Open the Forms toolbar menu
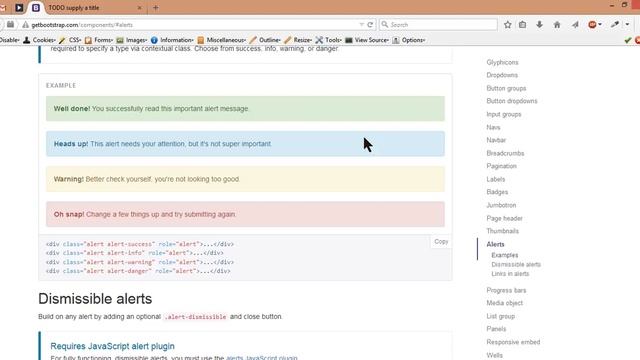The image size is (640, 360). coord(99,40)
